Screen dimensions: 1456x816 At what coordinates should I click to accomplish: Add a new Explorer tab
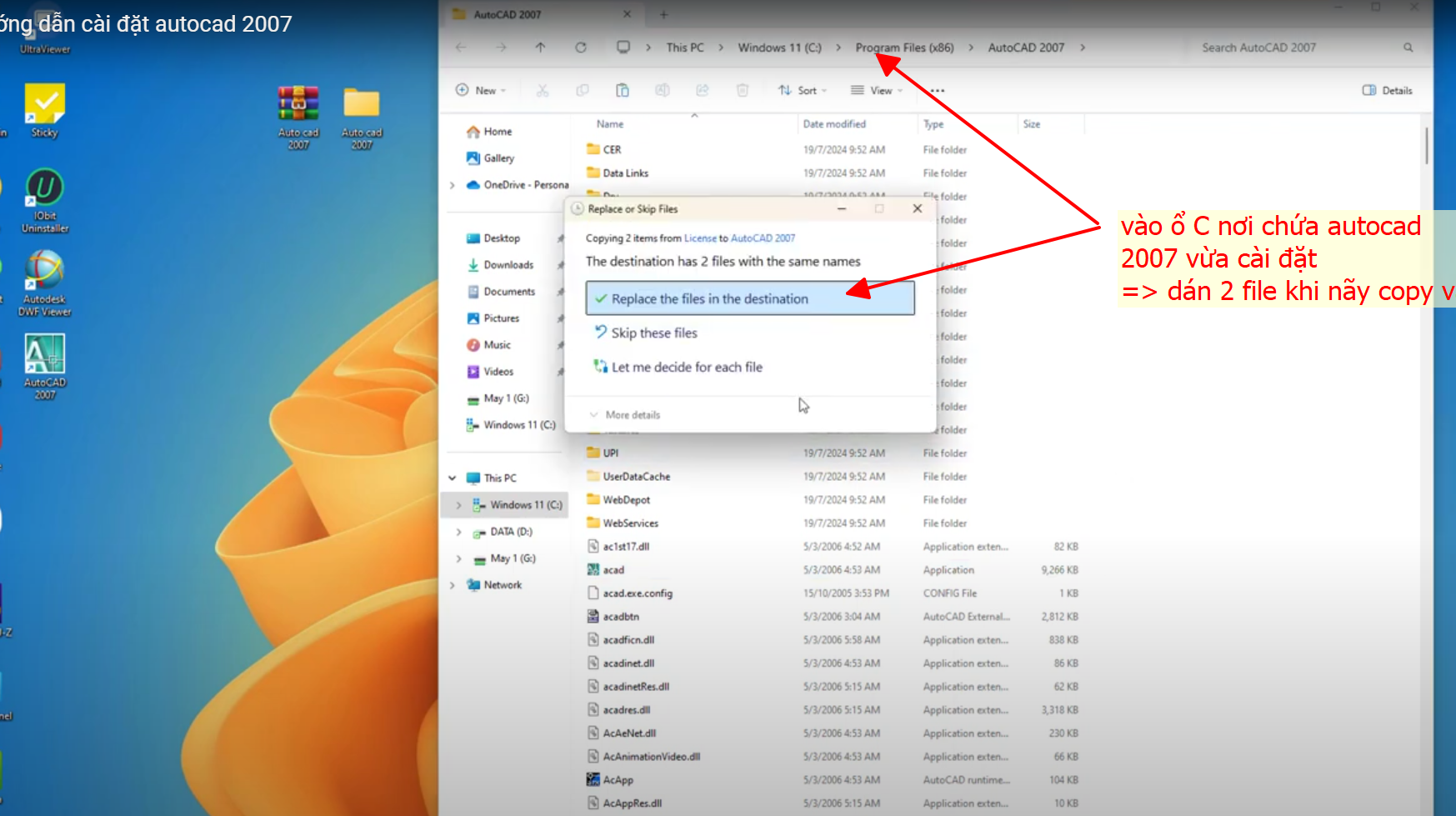(x=663, y=14)
